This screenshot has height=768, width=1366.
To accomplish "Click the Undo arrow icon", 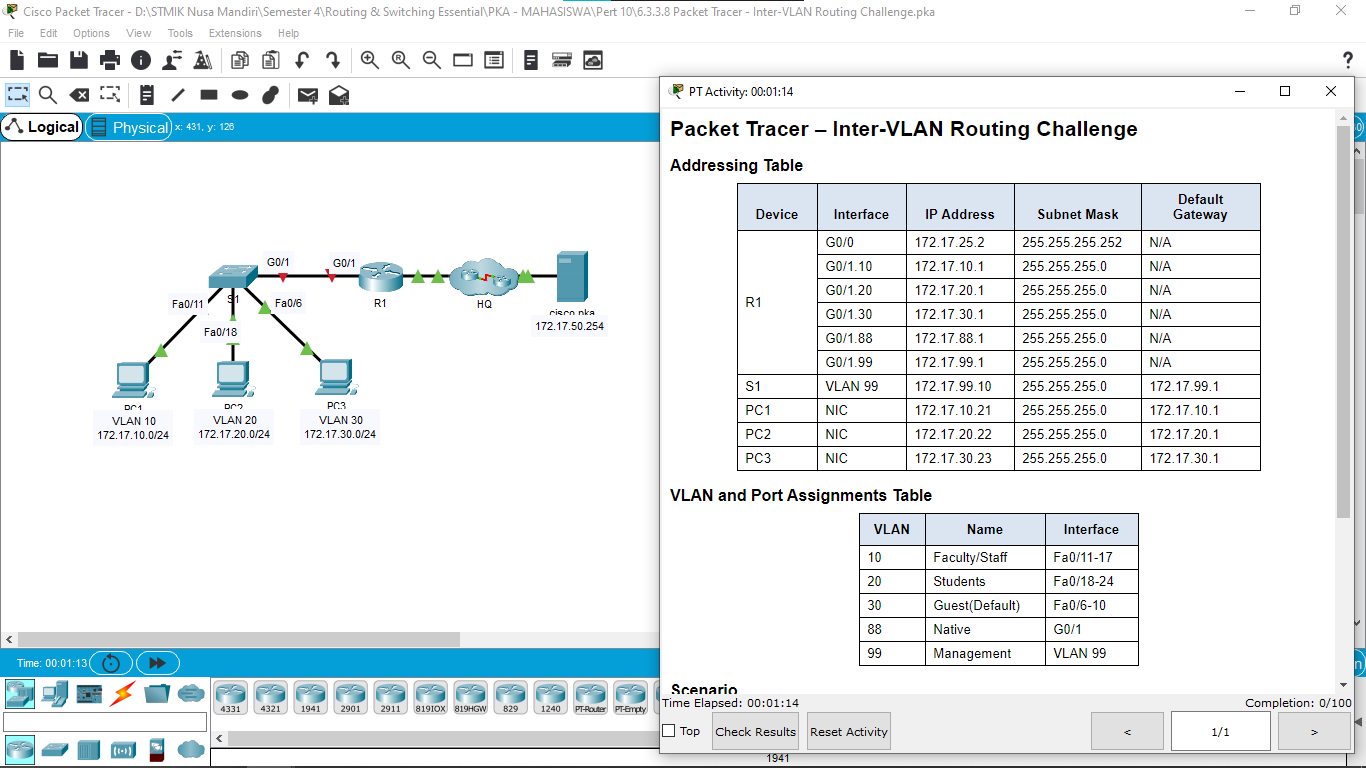I will [x=302, y=60].
